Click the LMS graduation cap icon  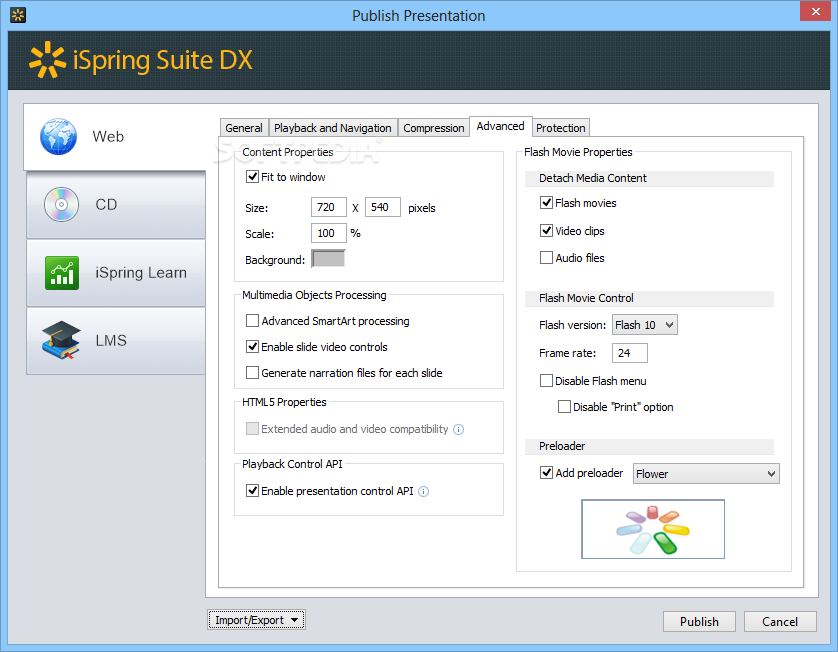(x=61, y=340)
